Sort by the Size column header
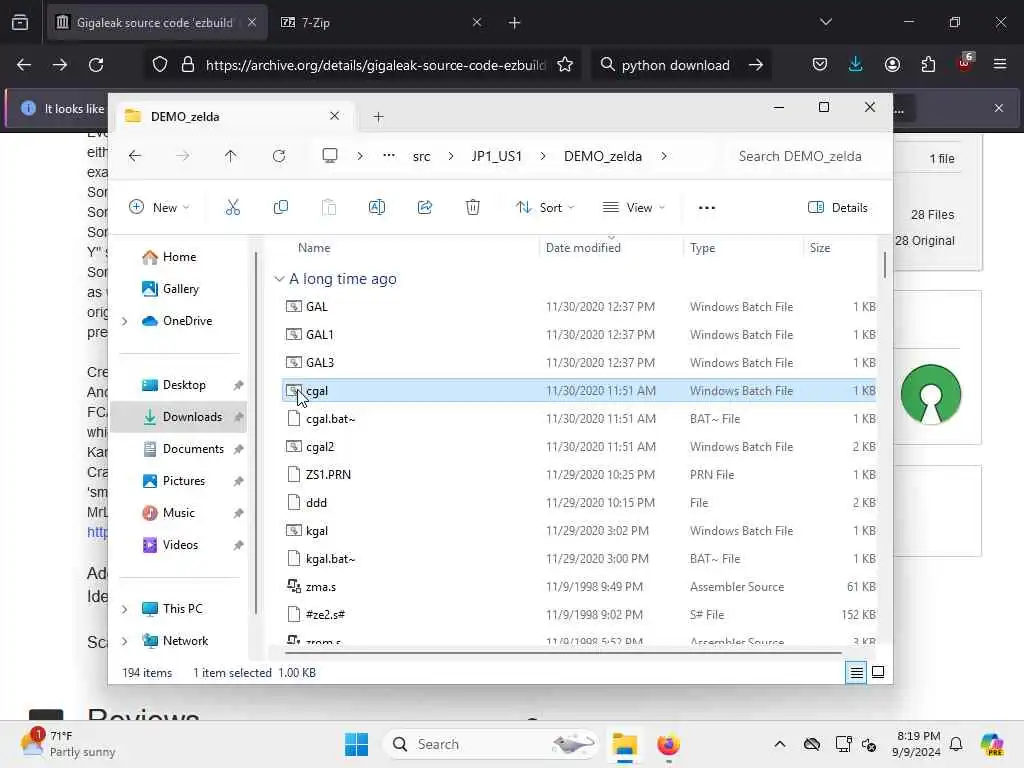 point(820,248)
